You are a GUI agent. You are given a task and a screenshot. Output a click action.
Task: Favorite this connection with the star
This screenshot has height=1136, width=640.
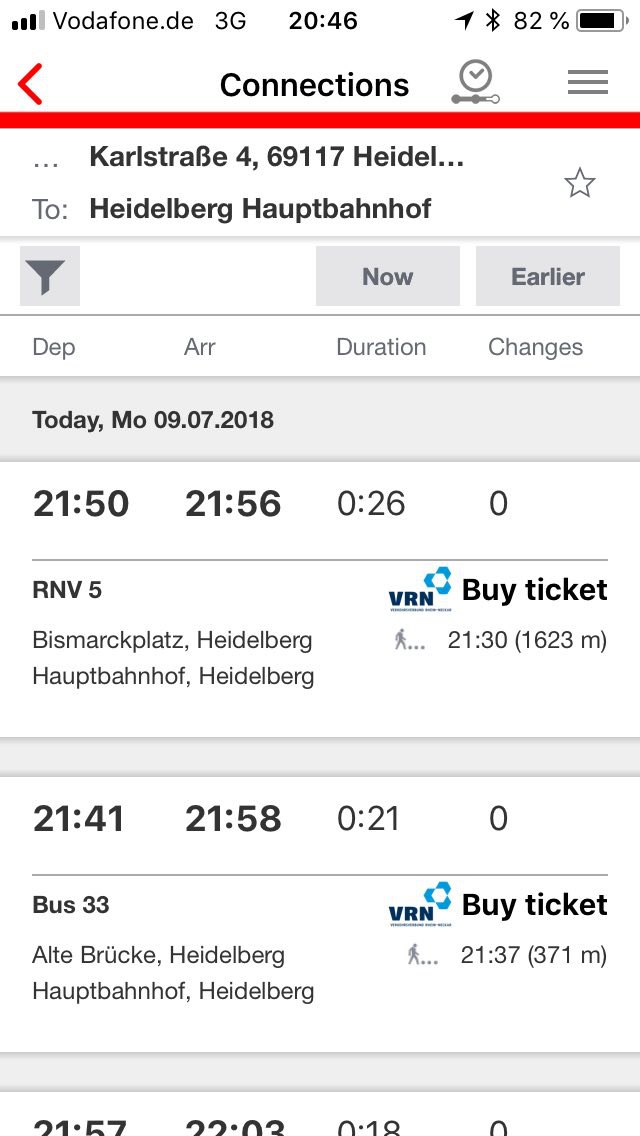tap(579, 183)
